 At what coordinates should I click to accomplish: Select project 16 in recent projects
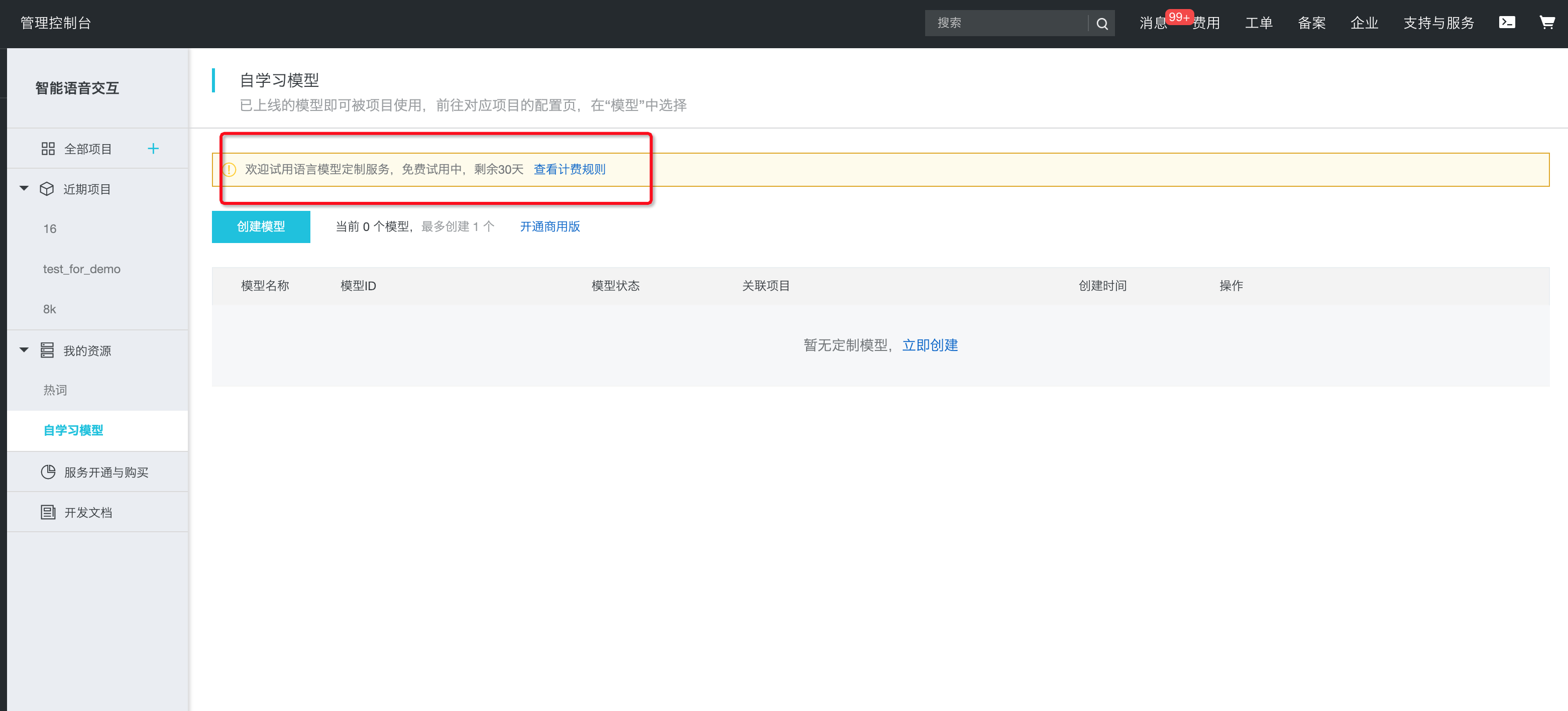point(50,229)
